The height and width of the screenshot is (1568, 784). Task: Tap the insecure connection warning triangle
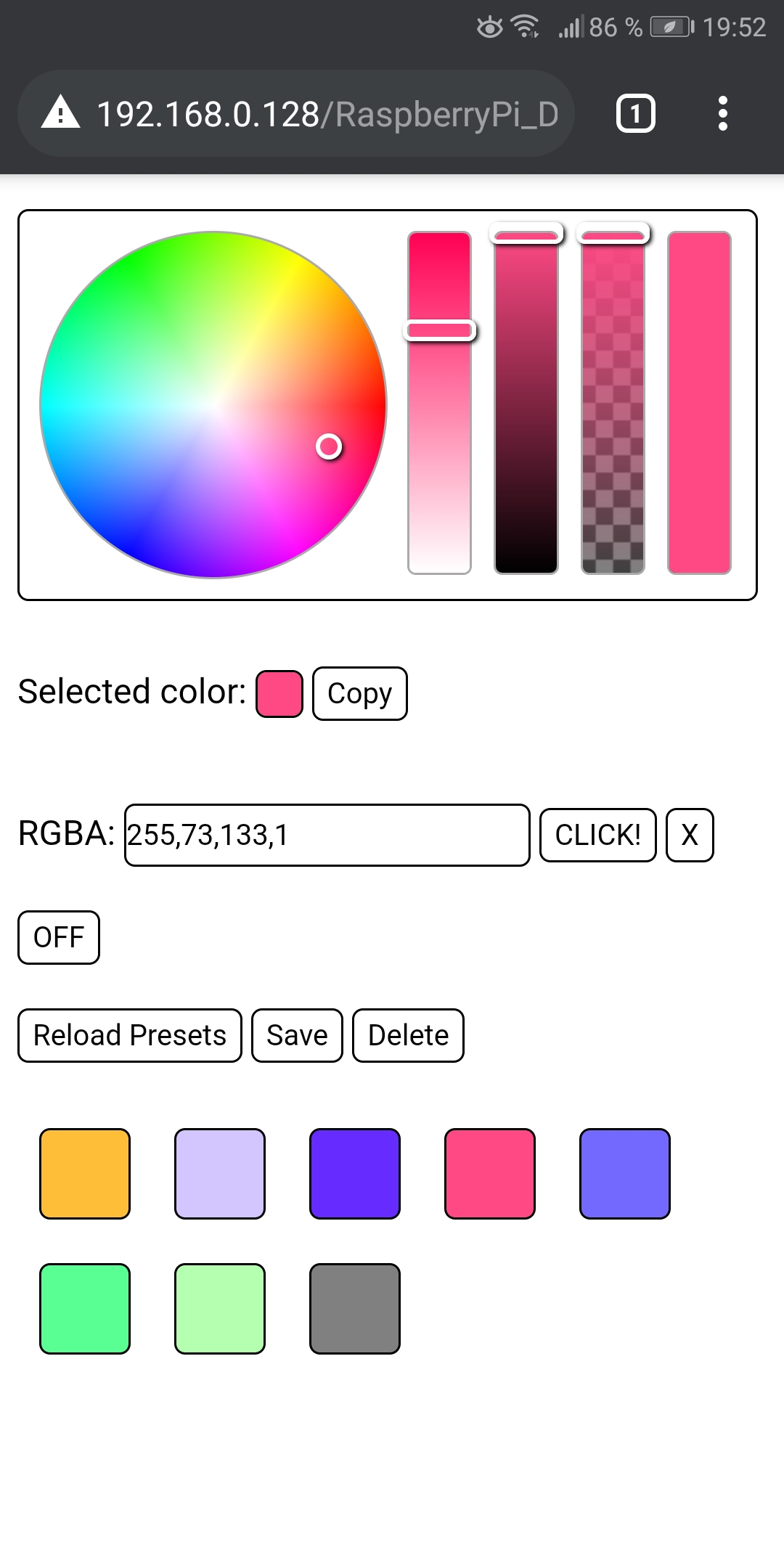click(61, 113)
